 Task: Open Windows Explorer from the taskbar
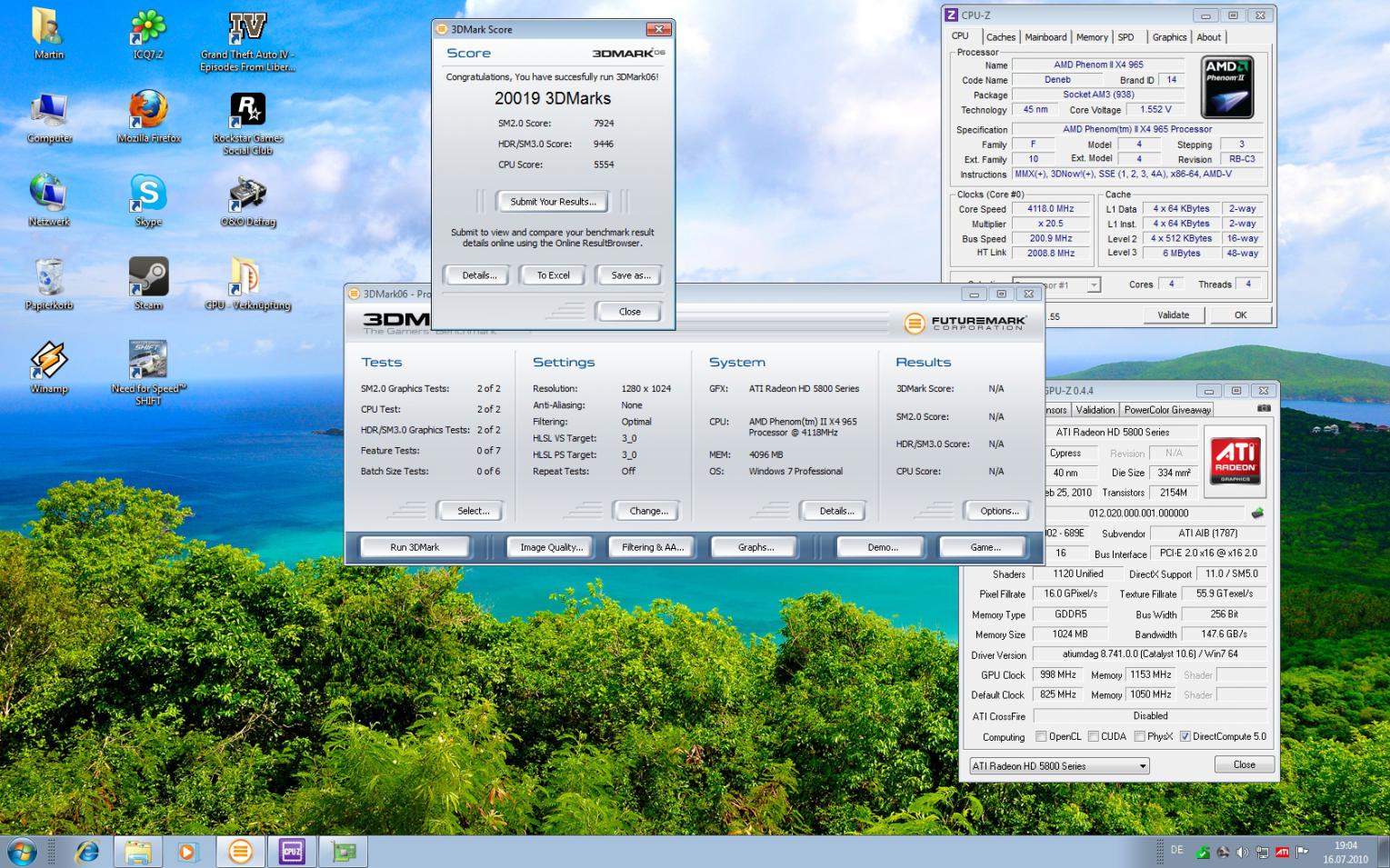138,852
